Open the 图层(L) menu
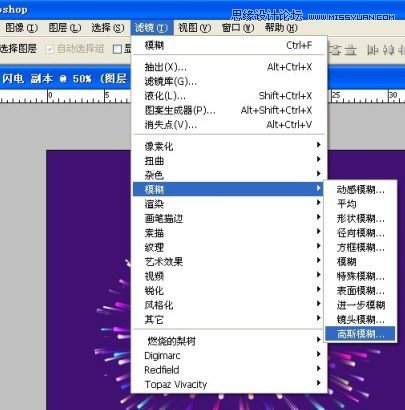The image size is (405, 410). point(65,28)
